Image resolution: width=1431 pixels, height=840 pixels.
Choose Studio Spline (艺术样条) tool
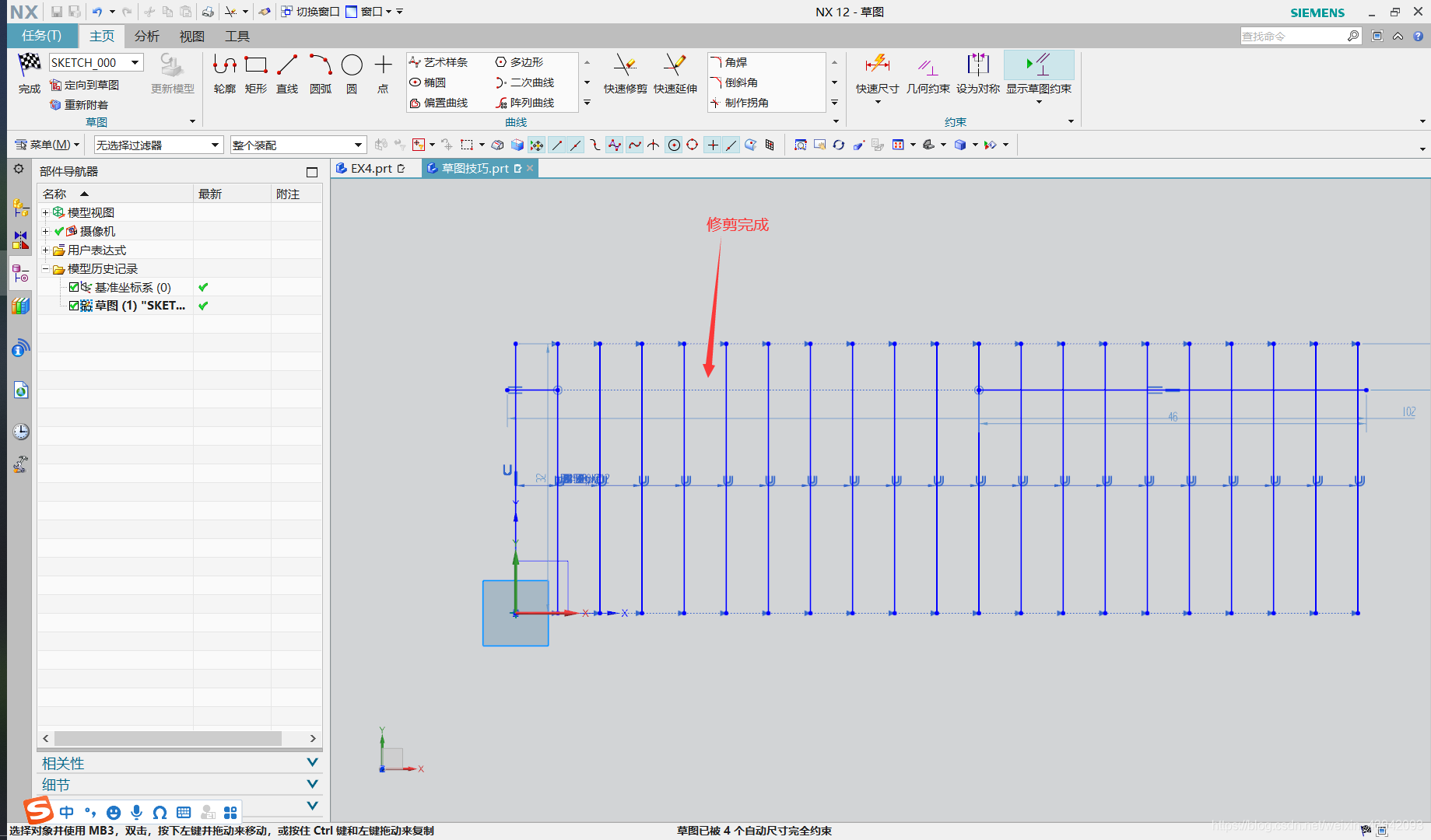click(439, 62)
